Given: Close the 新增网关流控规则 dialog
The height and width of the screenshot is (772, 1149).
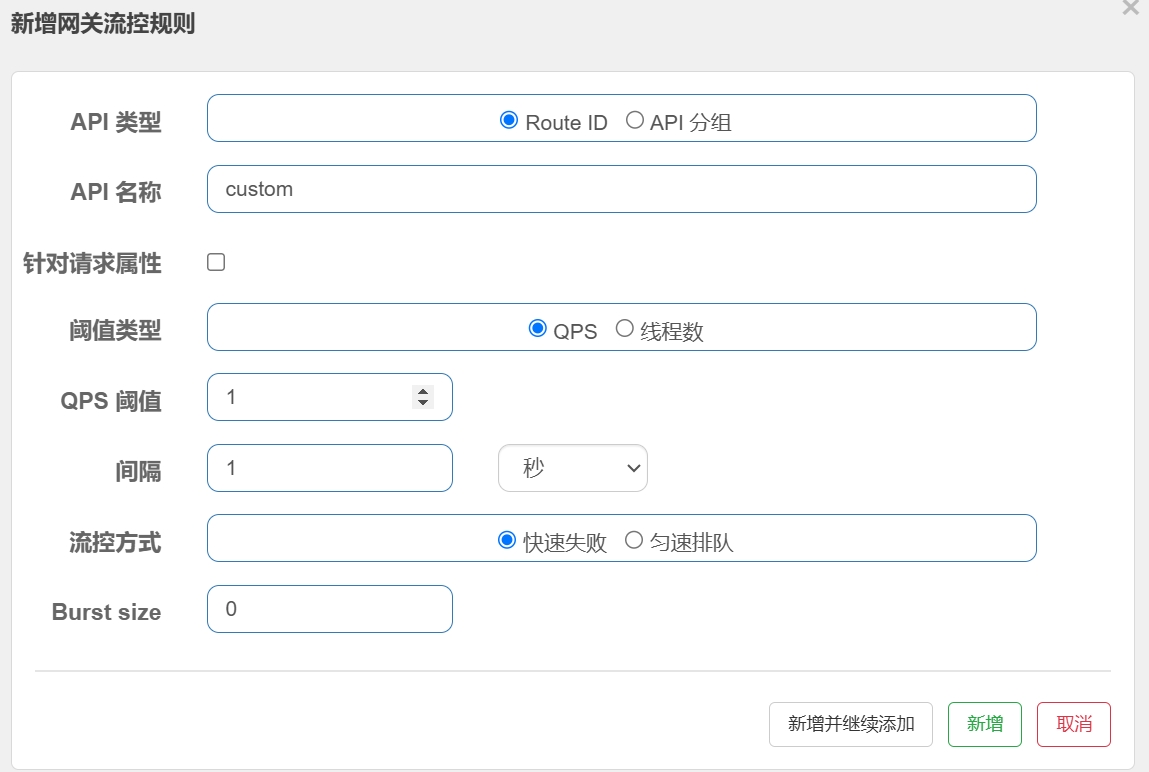Looking at the screenshot, I should tap(1130, 8).
